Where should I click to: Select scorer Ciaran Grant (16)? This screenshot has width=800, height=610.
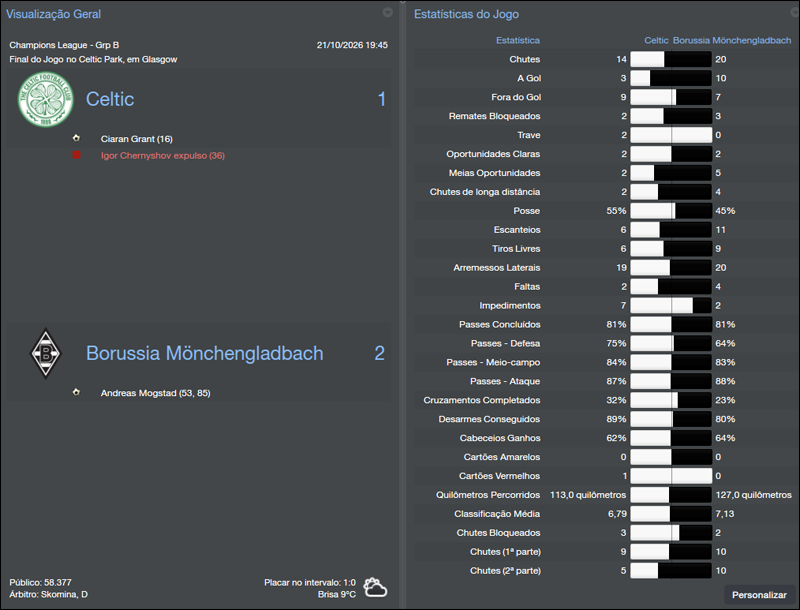[x=136, y=139]
